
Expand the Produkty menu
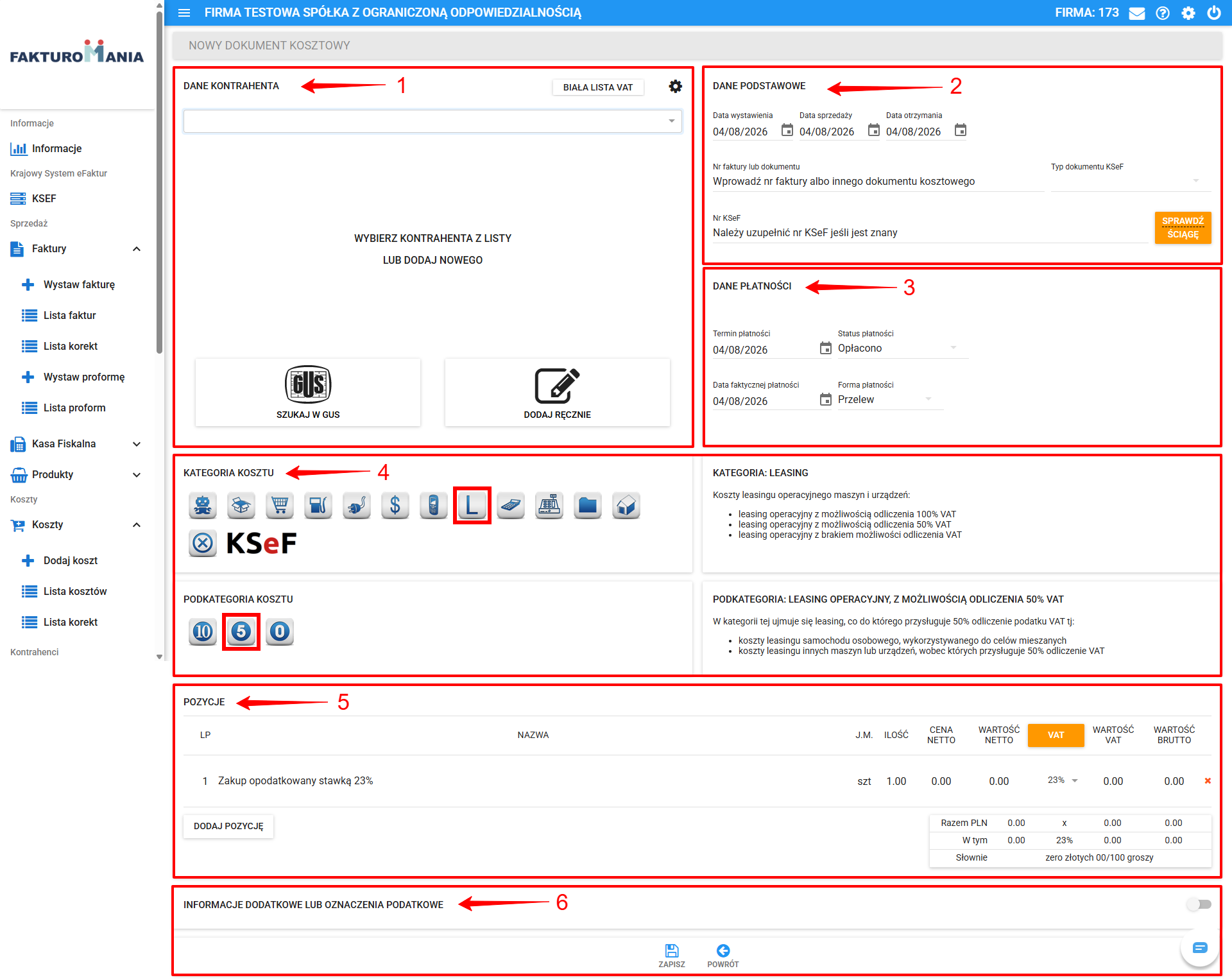(x=137, y=475)
